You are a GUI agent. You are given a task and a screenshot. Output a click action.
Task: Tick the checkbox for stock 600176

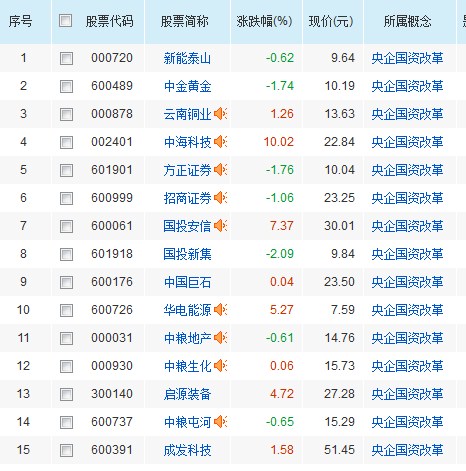coord(66,282)
